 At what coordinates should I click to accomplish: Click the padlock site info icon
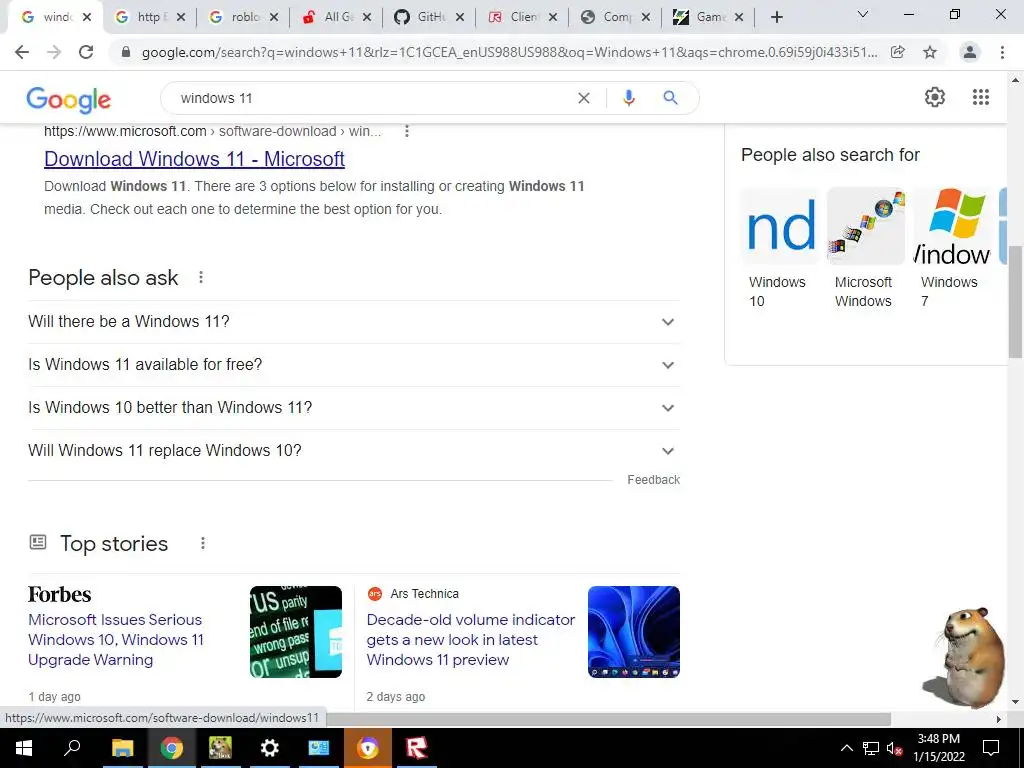click(x=126, y=52)
